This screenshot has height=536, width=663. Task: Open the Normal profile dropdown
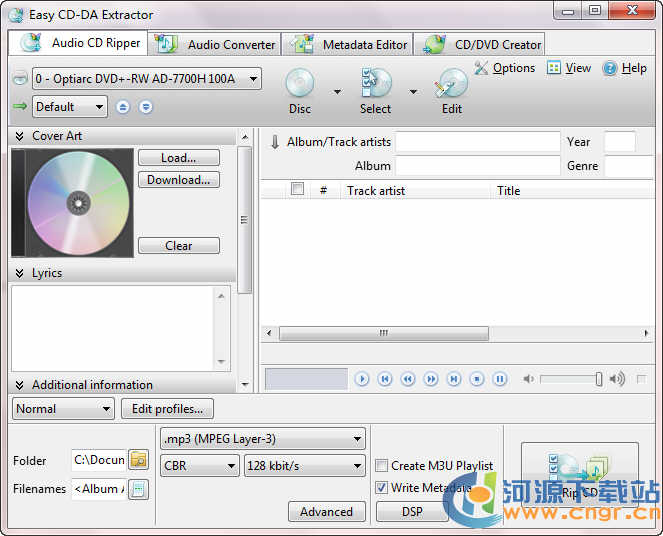click(x=63, y=409)
